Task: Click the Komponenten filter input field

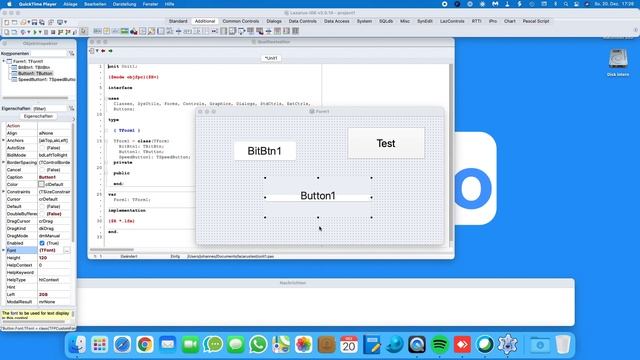Action: pos(49,53)
